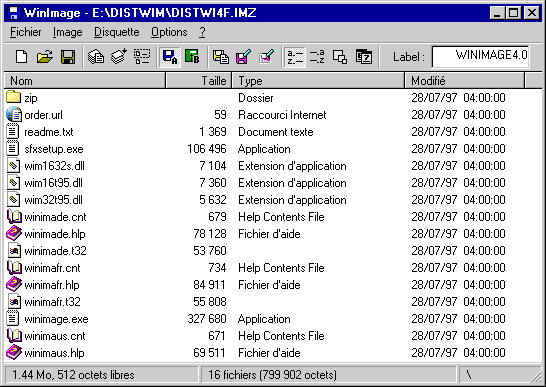The width and height of the screenshot is (546, 387).
Task: Click the status text 1.44 Mo, 512 octets libres
Action: point(73,375)
